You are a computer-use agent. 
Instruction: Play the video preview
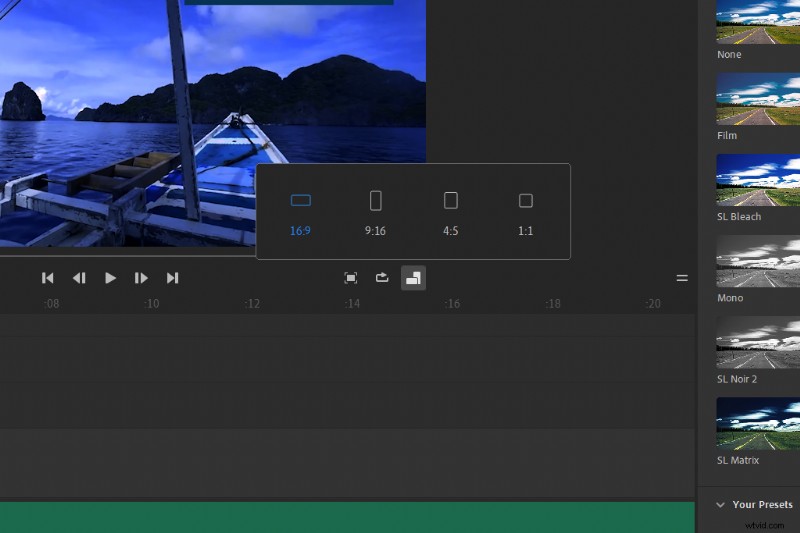click(x=110, y=278)
